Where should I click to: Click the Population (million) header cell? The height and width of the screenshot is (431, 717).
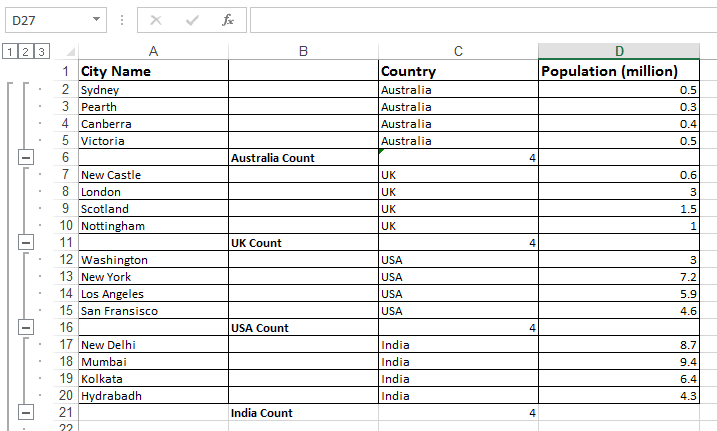point(619,71)
